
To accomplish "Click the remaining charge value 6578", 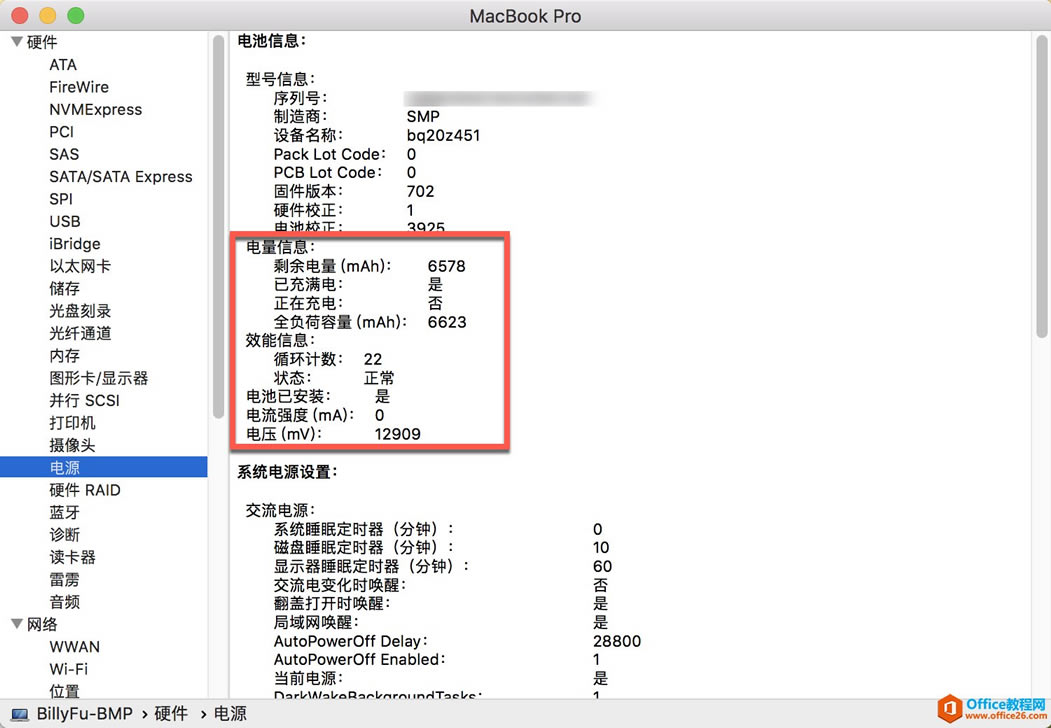I will coord(446,266).
